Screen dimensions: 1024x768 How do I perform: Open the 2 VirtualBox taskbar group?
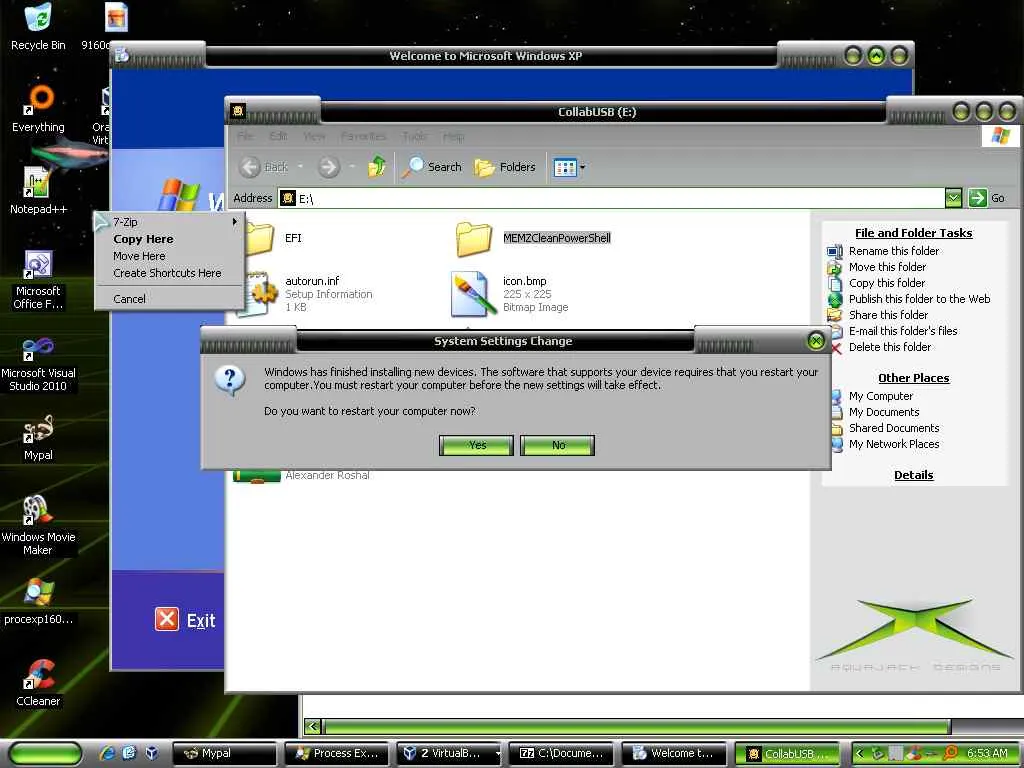pyautogui.click(x=449, y=754)
